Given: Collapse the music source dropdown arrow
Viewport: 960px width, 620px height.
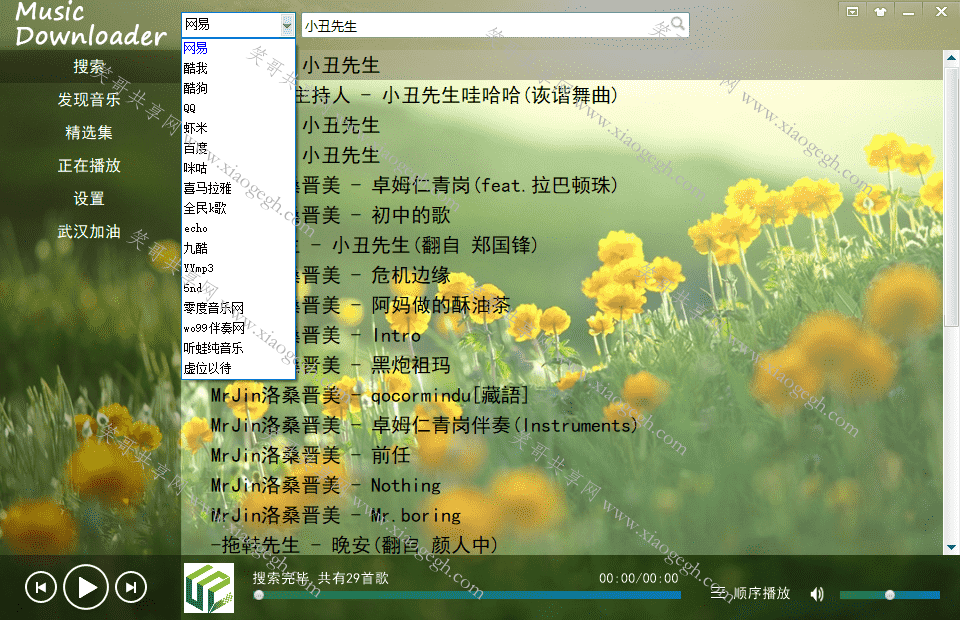Looking at the screenshot, I should pos(287,25).
